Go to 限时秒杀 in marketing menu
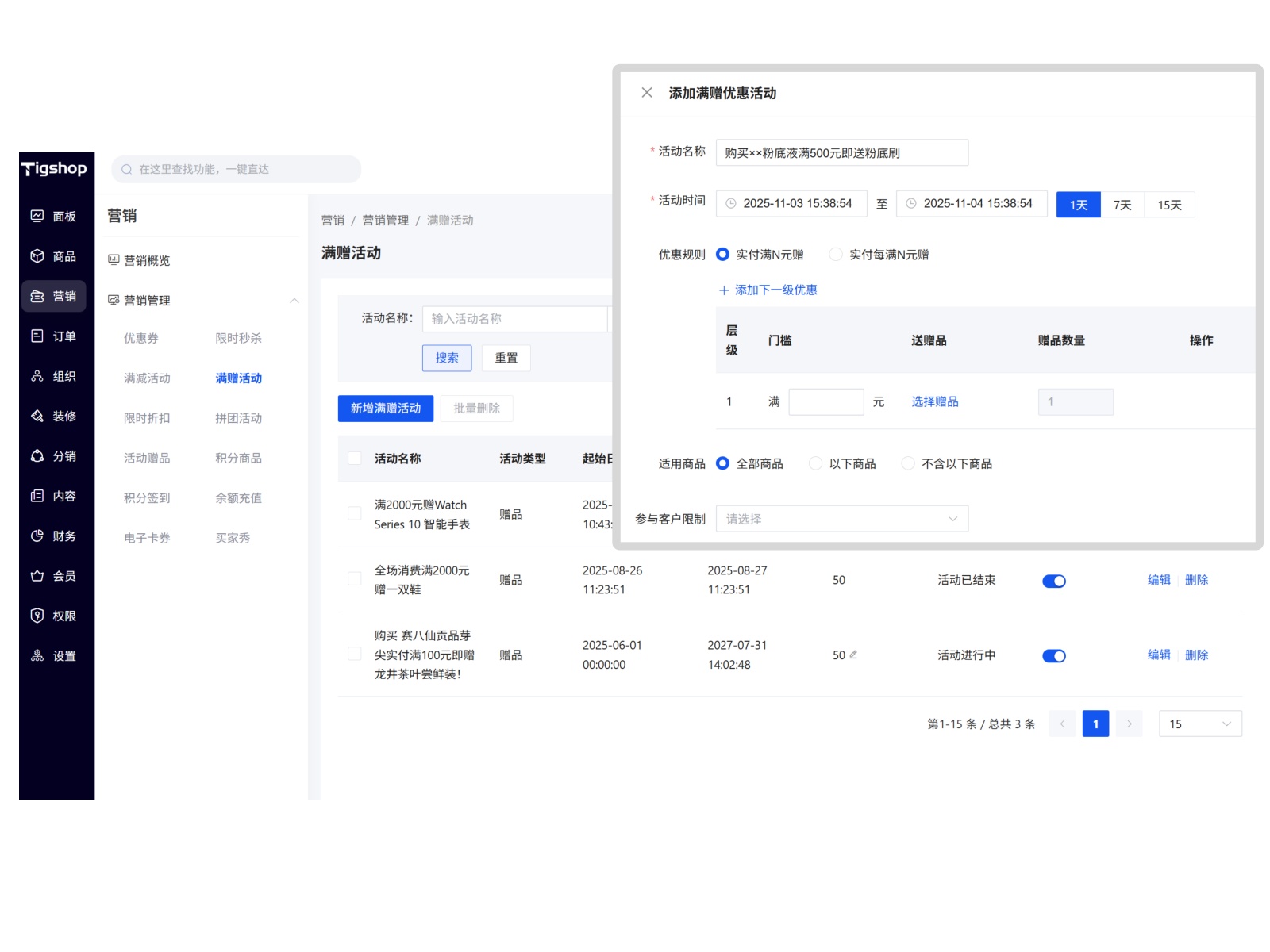Viewport: 1270px width, 952px height. 238,338
